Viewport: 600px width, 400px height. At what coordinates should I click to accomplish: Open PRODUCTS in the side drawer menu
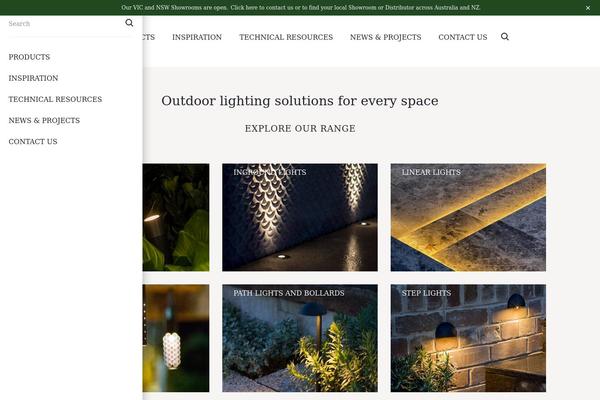(29, 57)
